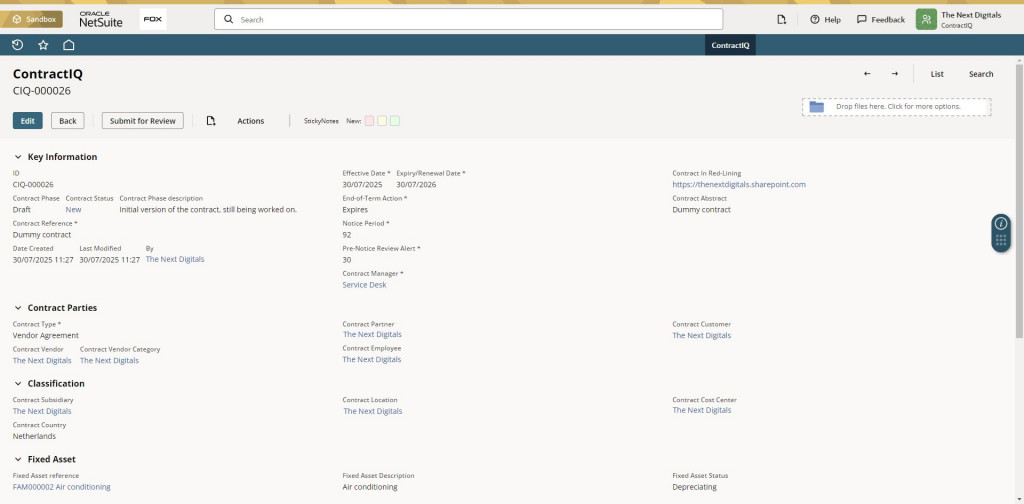Open the Contract Vendor Category link

pyautogui.click(x=109, y=360)
